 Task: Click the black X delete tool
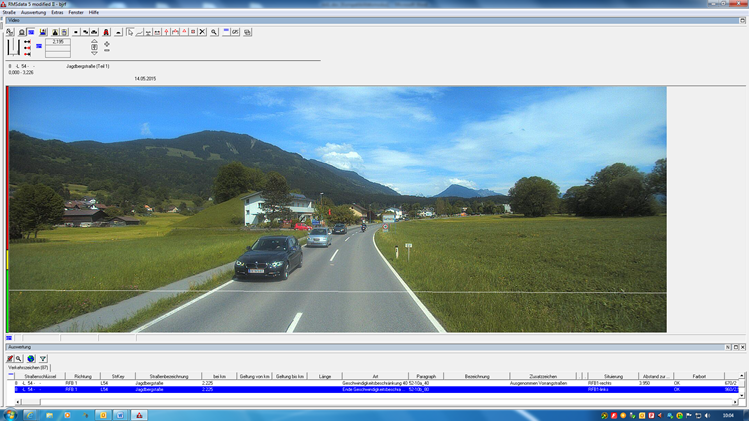pos(202,32)
